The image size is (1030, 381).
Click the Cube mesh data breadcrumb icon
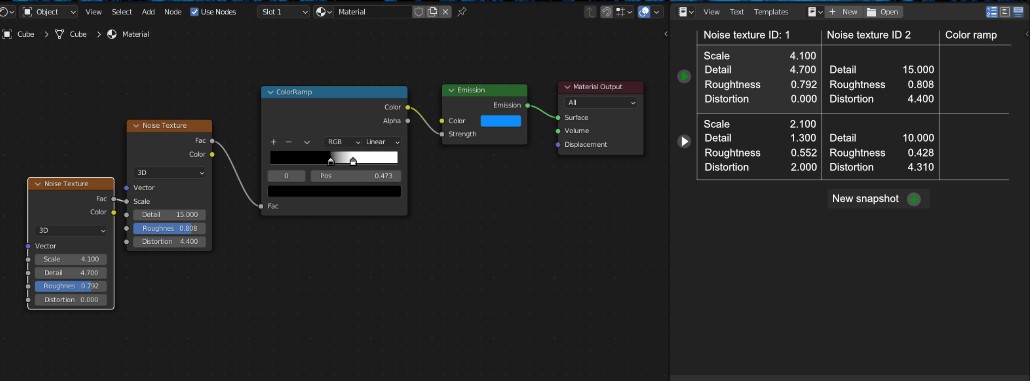coord(60,34)
